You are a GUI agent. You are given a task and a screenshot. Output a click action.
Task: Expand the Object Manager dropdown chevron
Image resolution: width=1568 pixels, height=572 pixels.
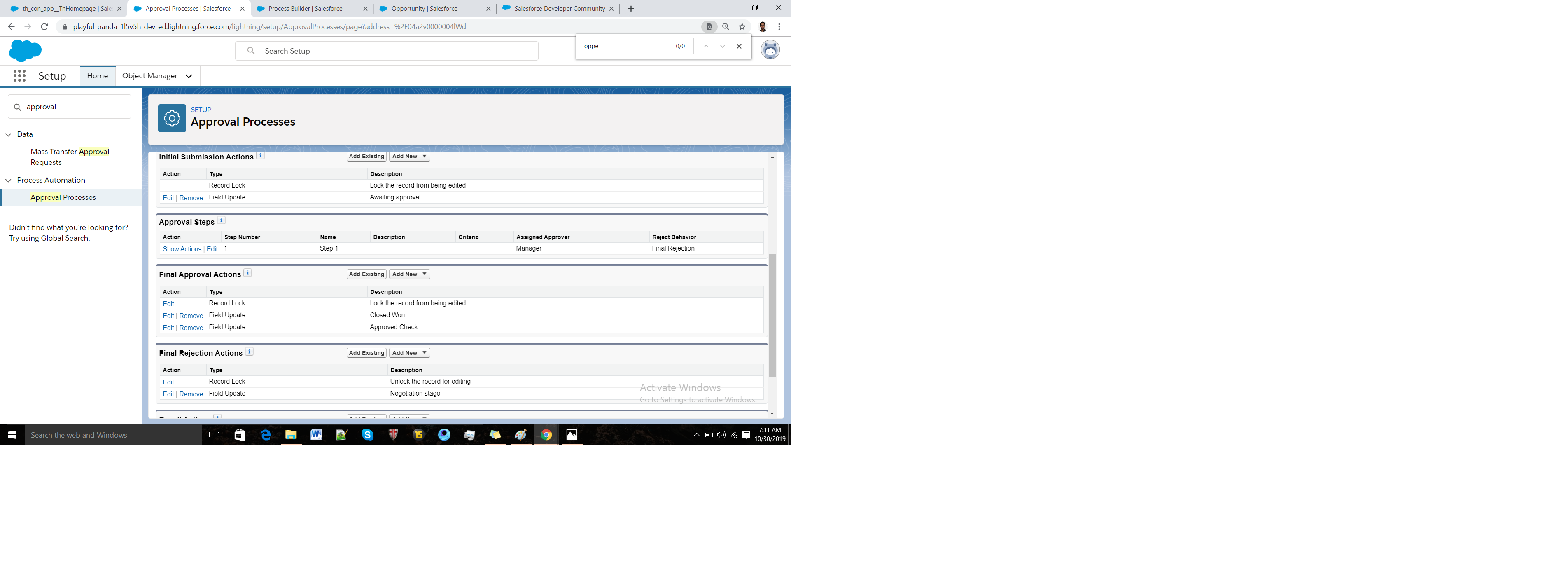point(189,76)
